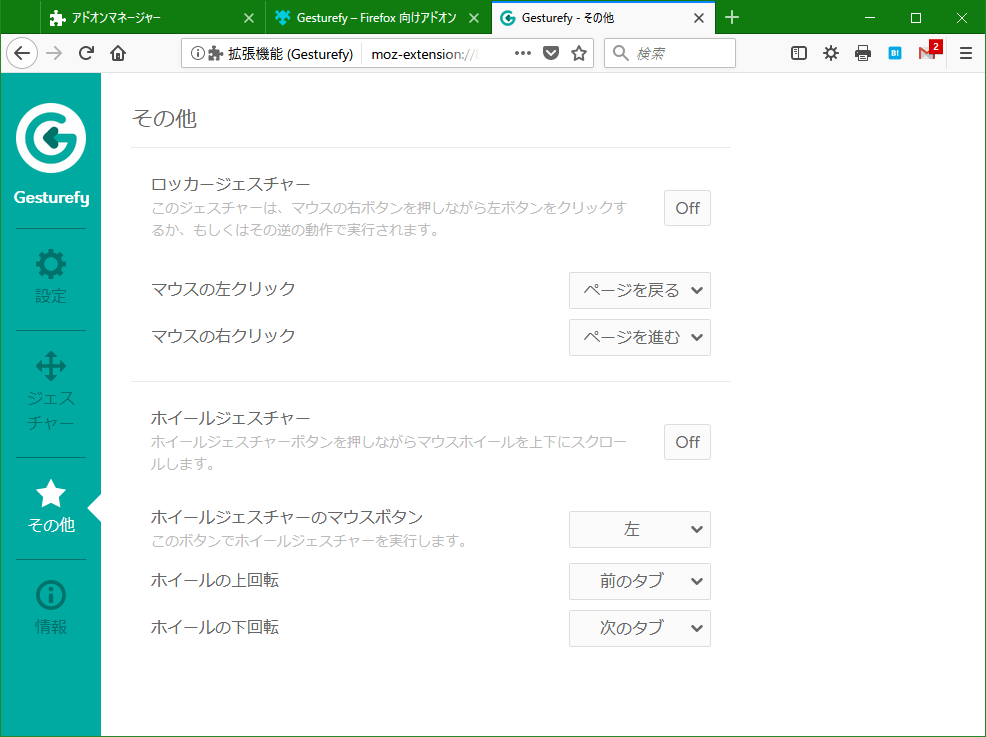986x737 pixels.
Task: Click the Gesturefy logo in sidebar
Action: [51, 138]
